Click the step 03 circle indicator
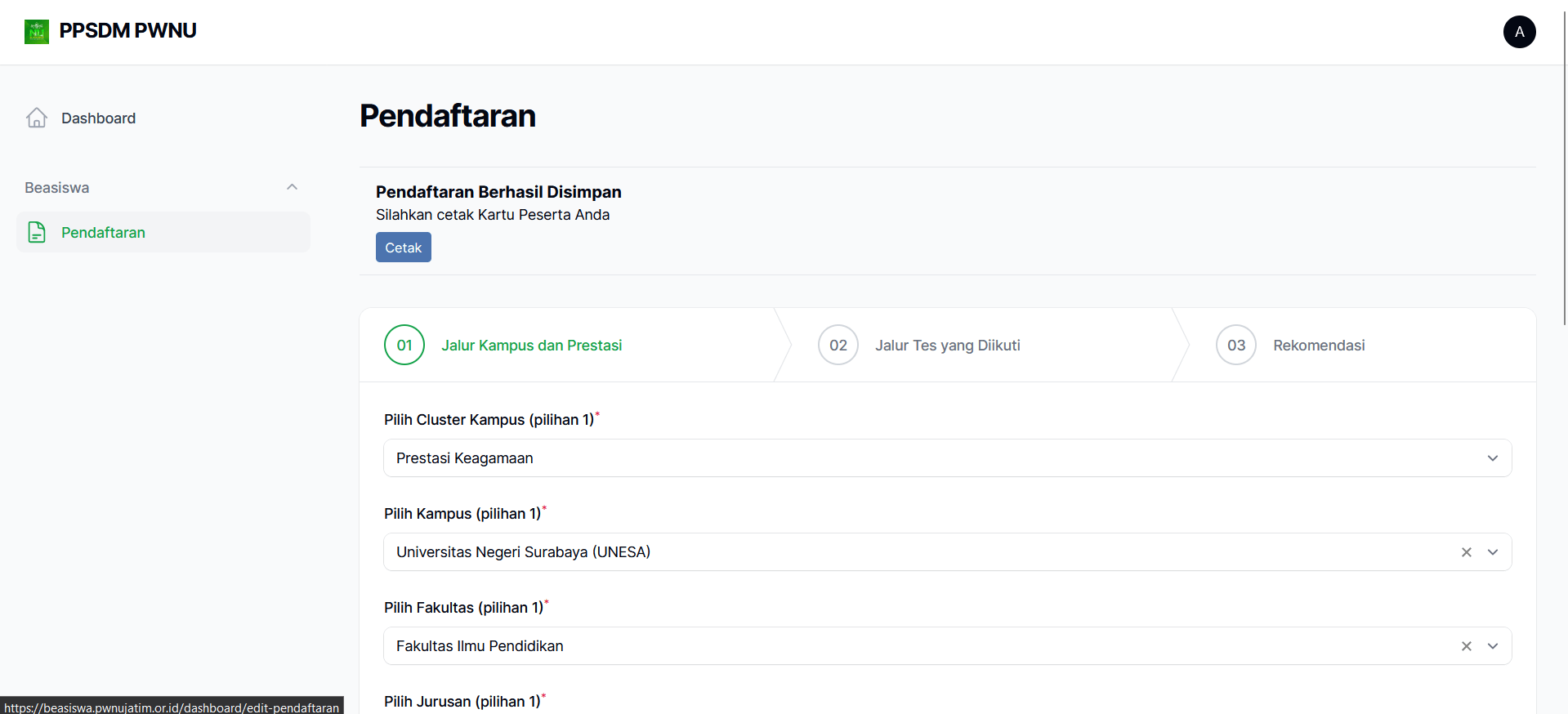The width and height of the screenshot is (1568, 714). [x=1236, y=345]
